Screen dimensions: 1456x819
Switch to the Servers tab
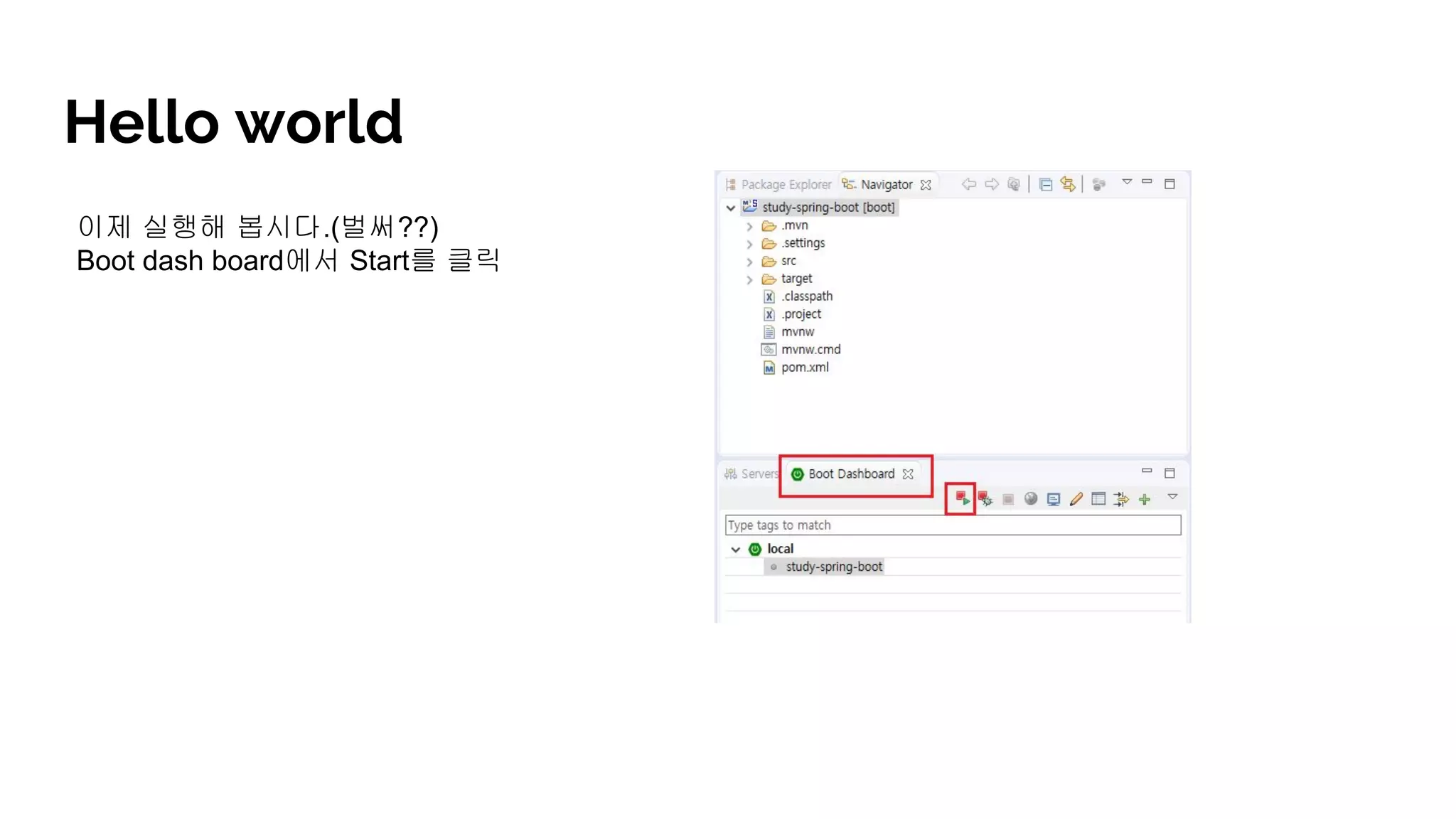point(751,474)
